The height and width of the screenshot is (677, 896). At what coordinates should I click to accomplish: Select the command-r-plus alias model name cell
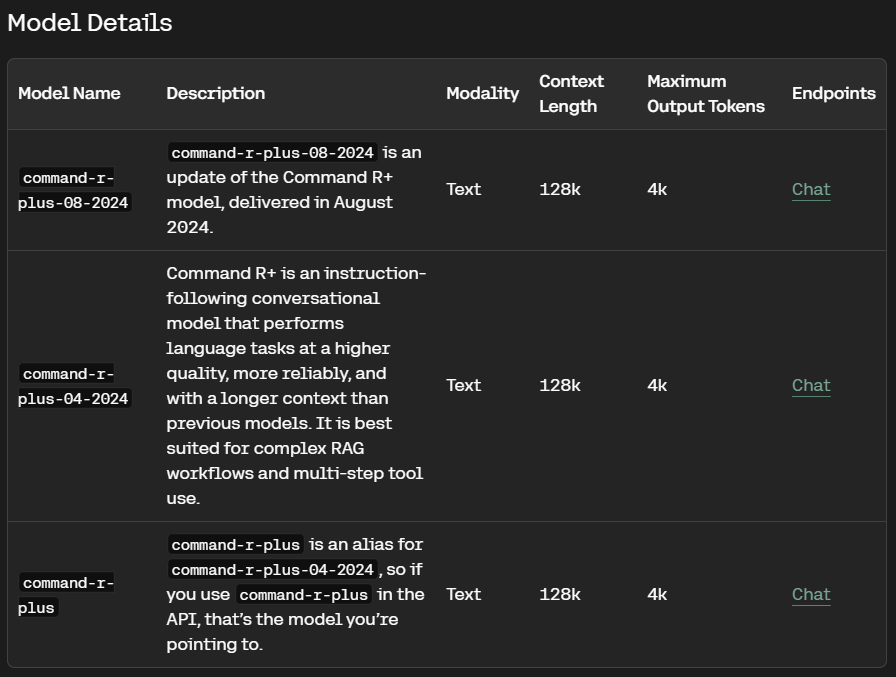(66, 595)
